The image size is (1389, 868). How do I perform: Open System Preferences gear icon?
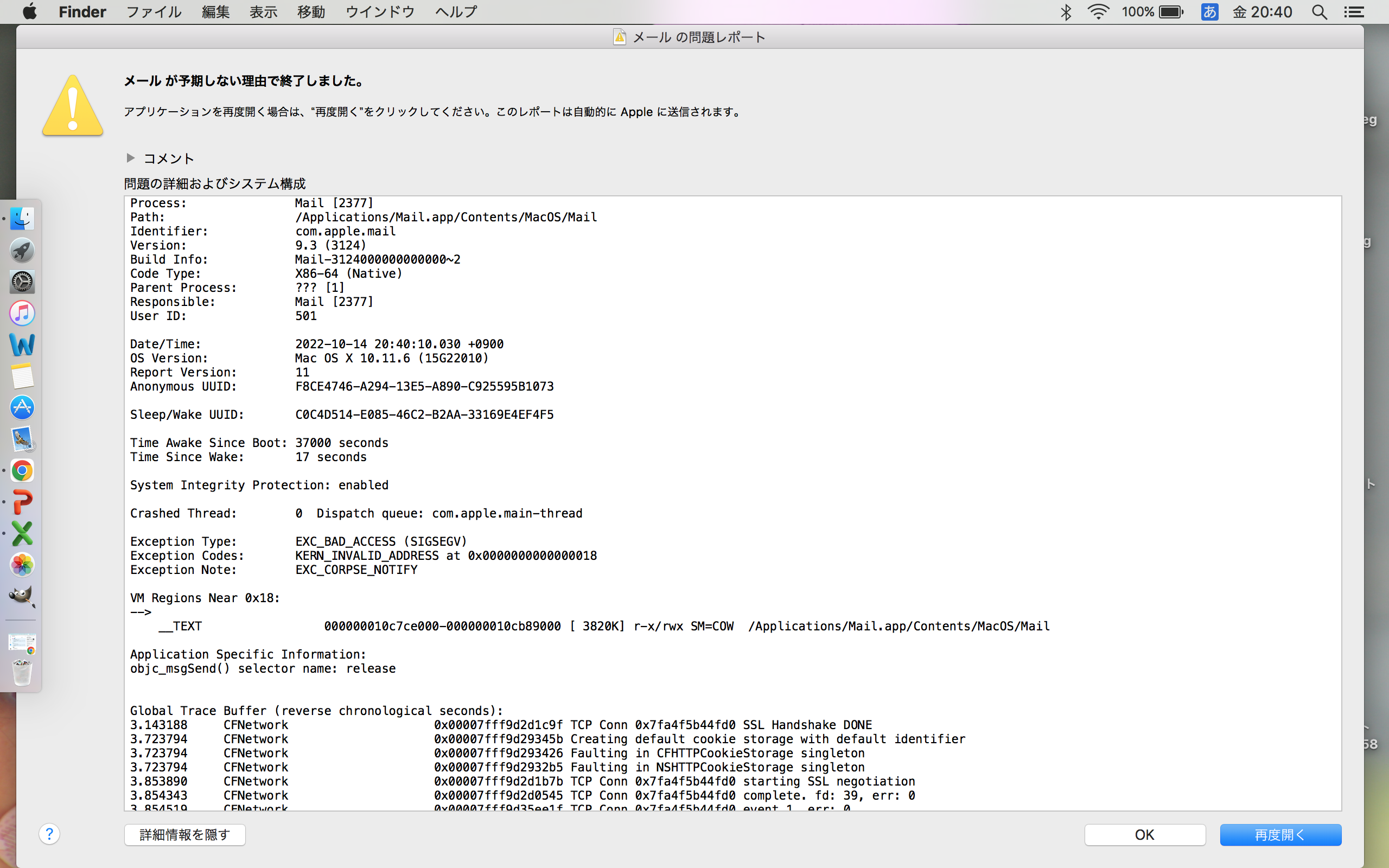22,282
